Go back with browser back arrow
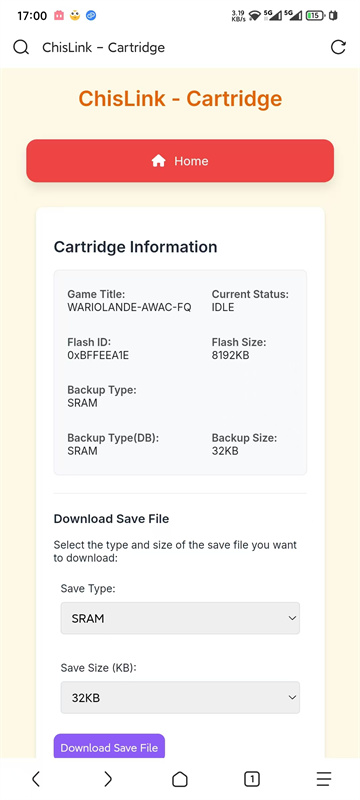This screenshot has width=360, height=800. click(35, 779)
